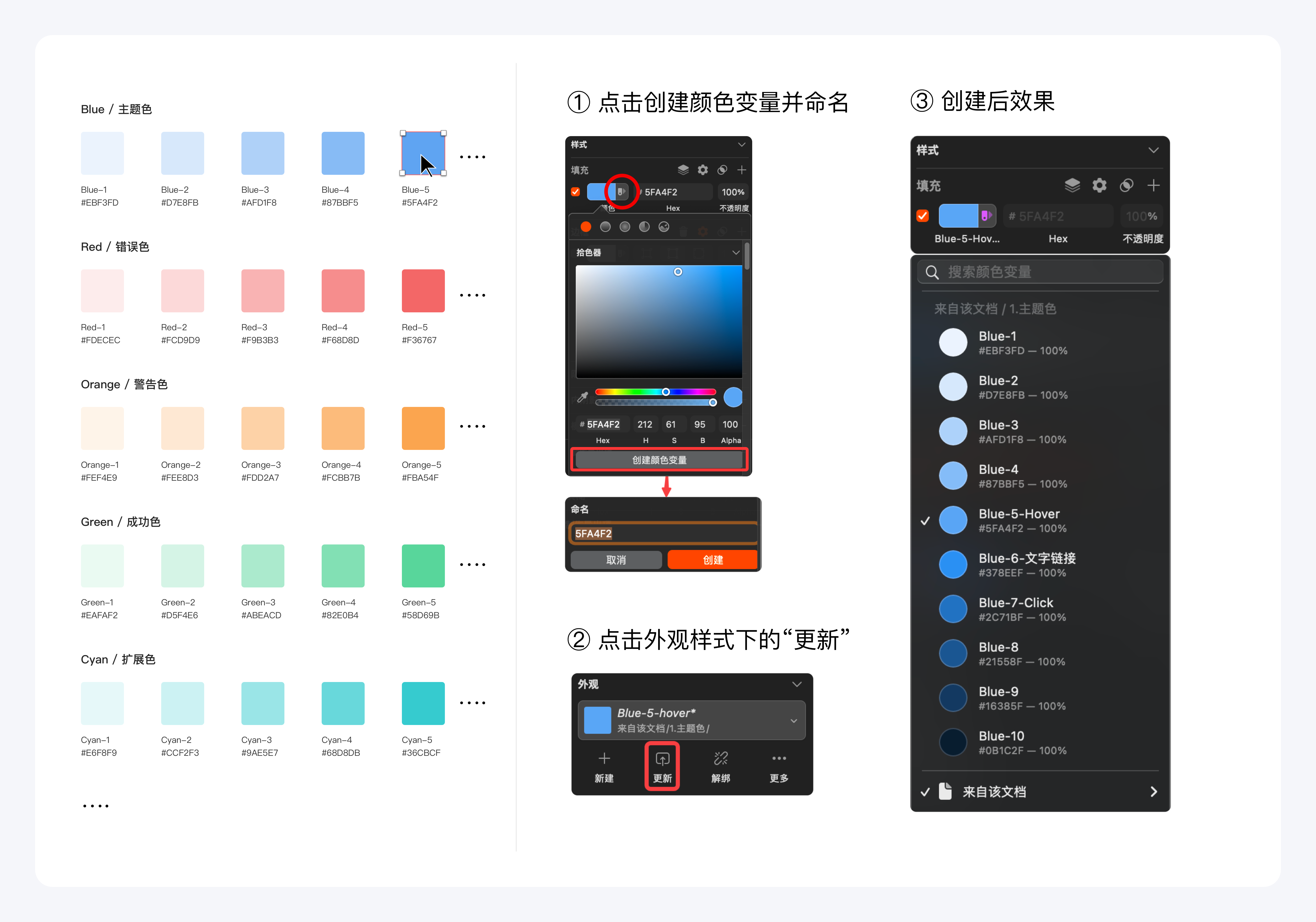The height and width of the screenshot is (922, 1316).
Task: Open 更多 options with the three dots
Action: coord(779,758)
